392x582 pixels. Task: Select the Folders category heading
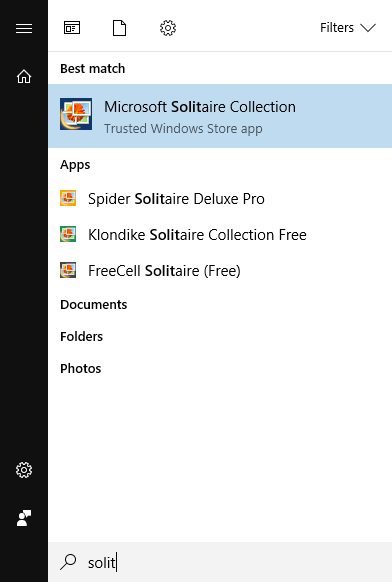pyautogui.click(x=81, y=337)
